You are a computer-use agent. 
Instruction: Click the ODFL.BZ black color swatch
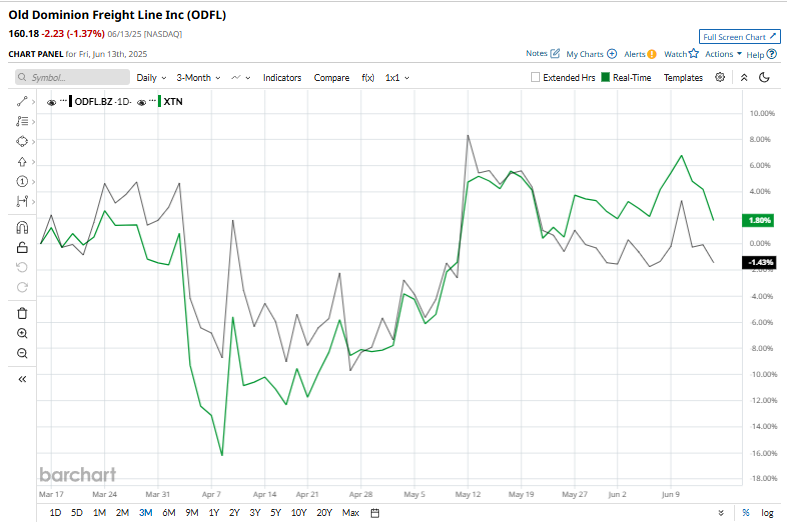click(71, 101)
